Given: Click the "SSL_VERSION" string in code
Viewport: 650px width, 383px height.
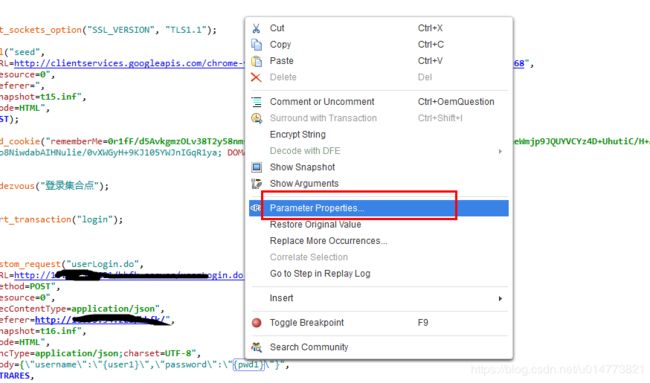Looking at the screenshot, I should coord(121,30).
